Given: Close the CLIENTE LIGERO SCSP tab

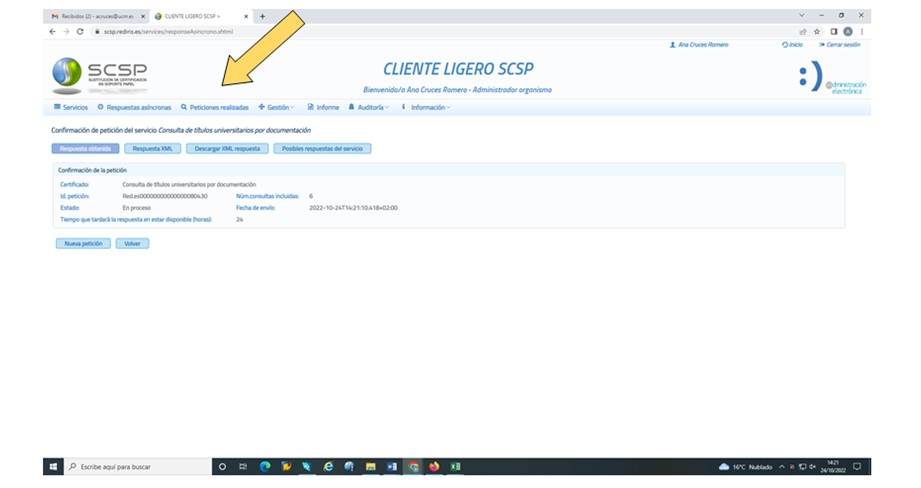Looking at the screenshot, I should coord(246,16).
